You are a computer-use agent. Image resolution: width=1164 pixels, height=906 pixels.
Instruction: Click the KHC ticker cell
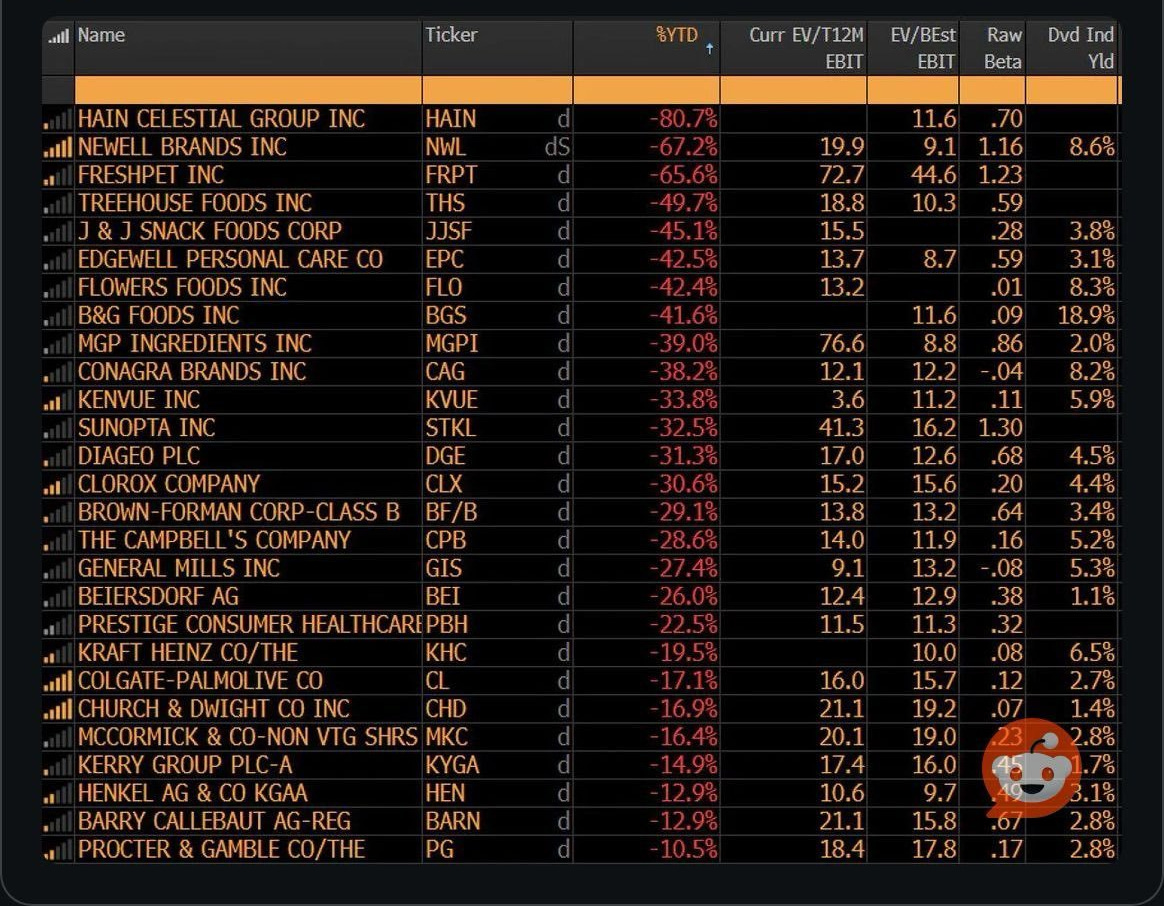(x=445, y=653)
